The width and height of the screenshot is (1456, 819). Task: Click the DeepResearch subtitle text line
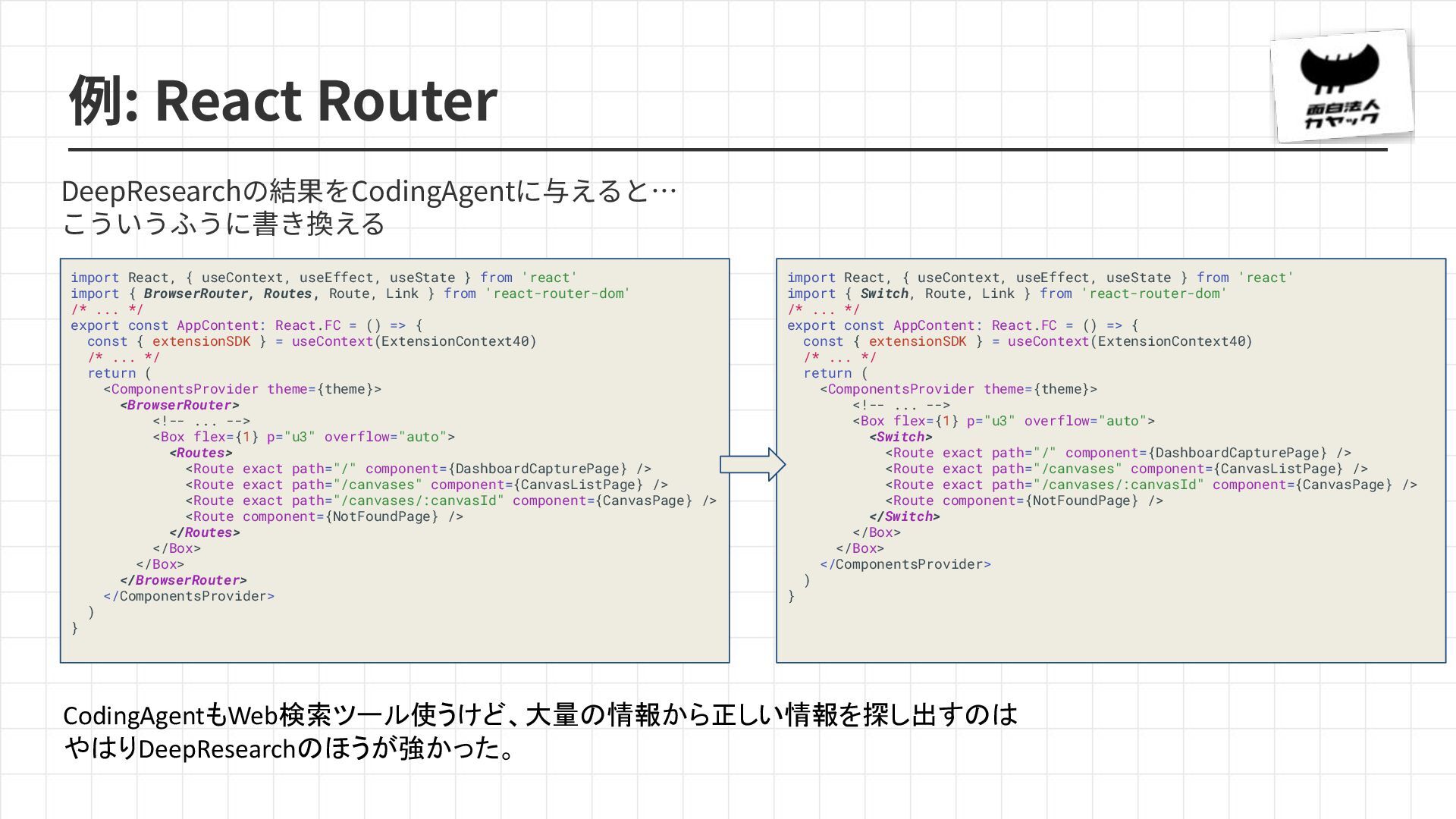click(369, 191)
